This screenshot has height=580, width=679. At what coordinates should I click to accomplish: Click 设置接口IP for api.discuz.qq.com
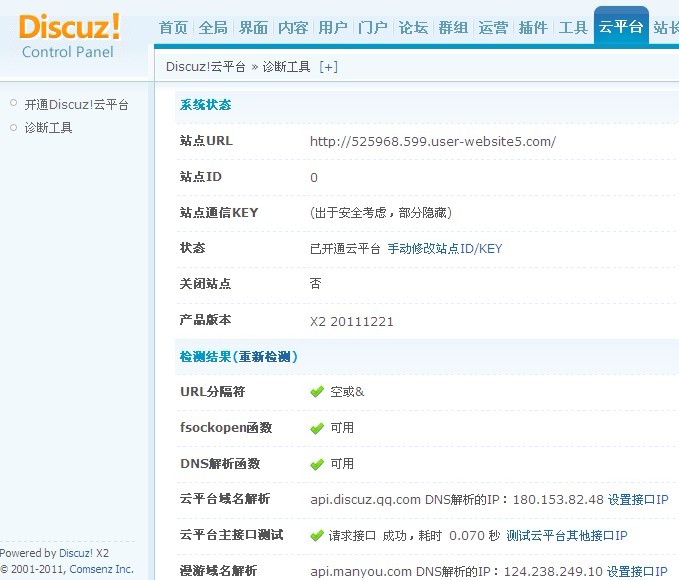point(638,499)
